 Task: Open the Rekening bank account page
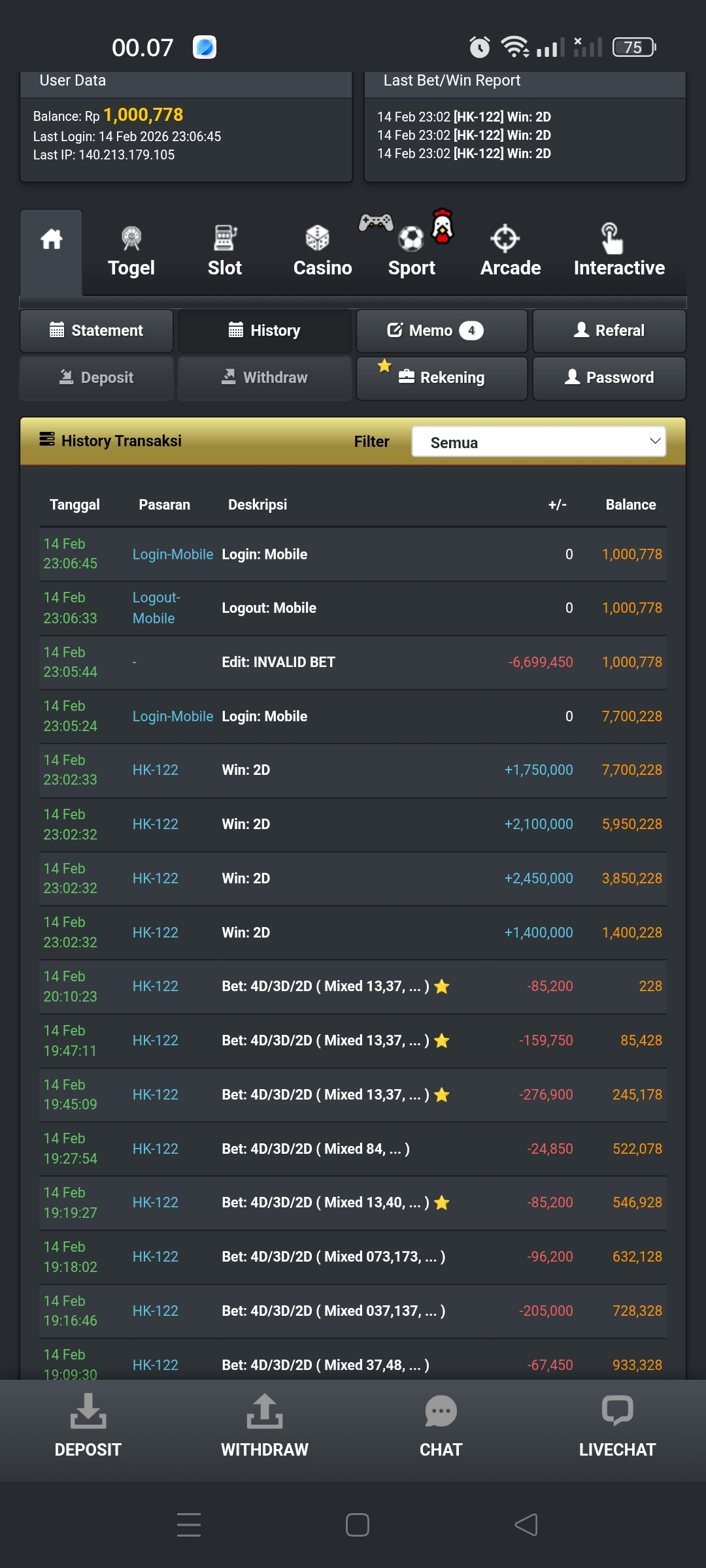coord(441,378)
